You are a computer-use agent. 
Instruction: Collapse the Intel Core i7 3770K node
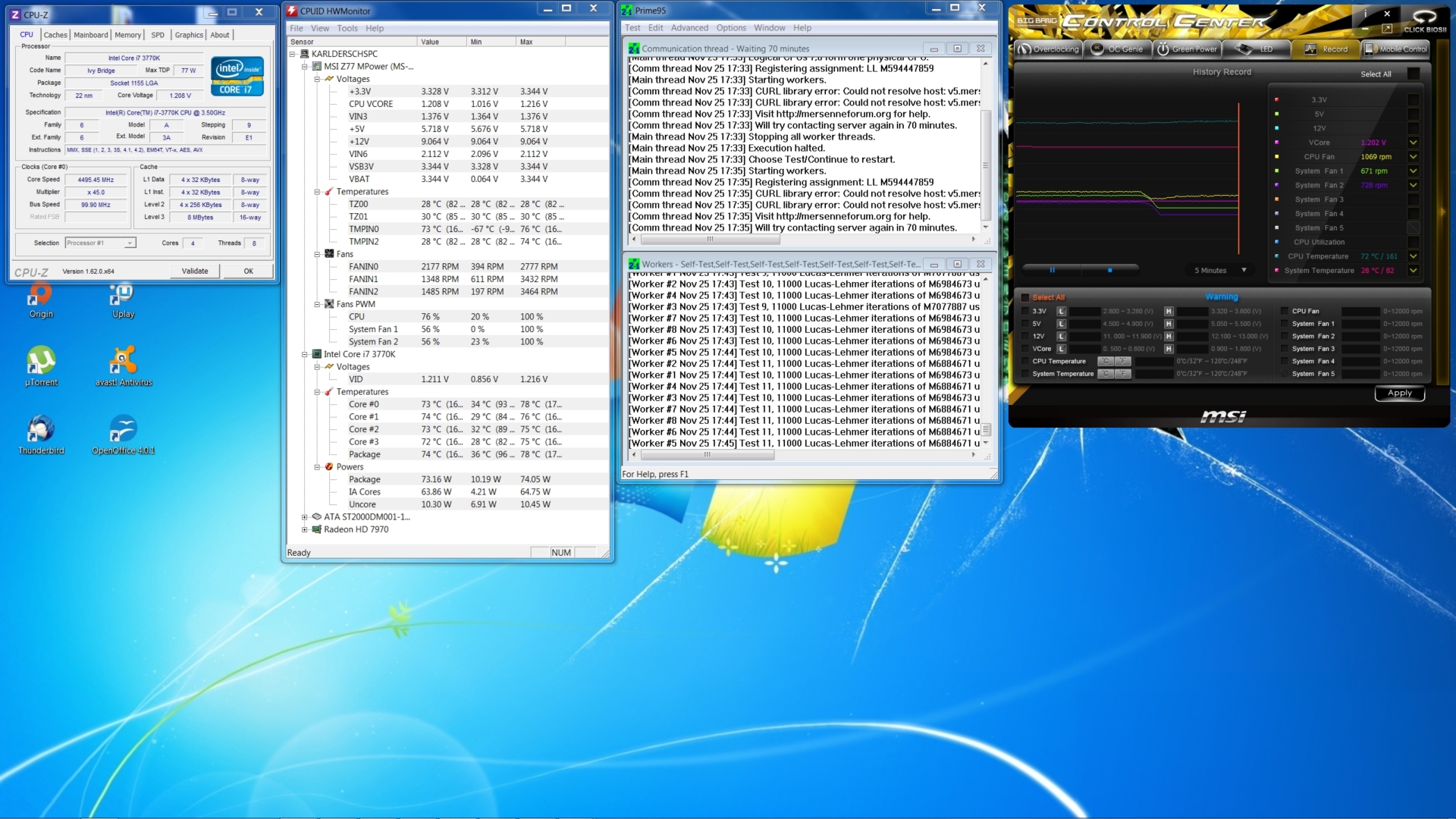coord(305,354)
